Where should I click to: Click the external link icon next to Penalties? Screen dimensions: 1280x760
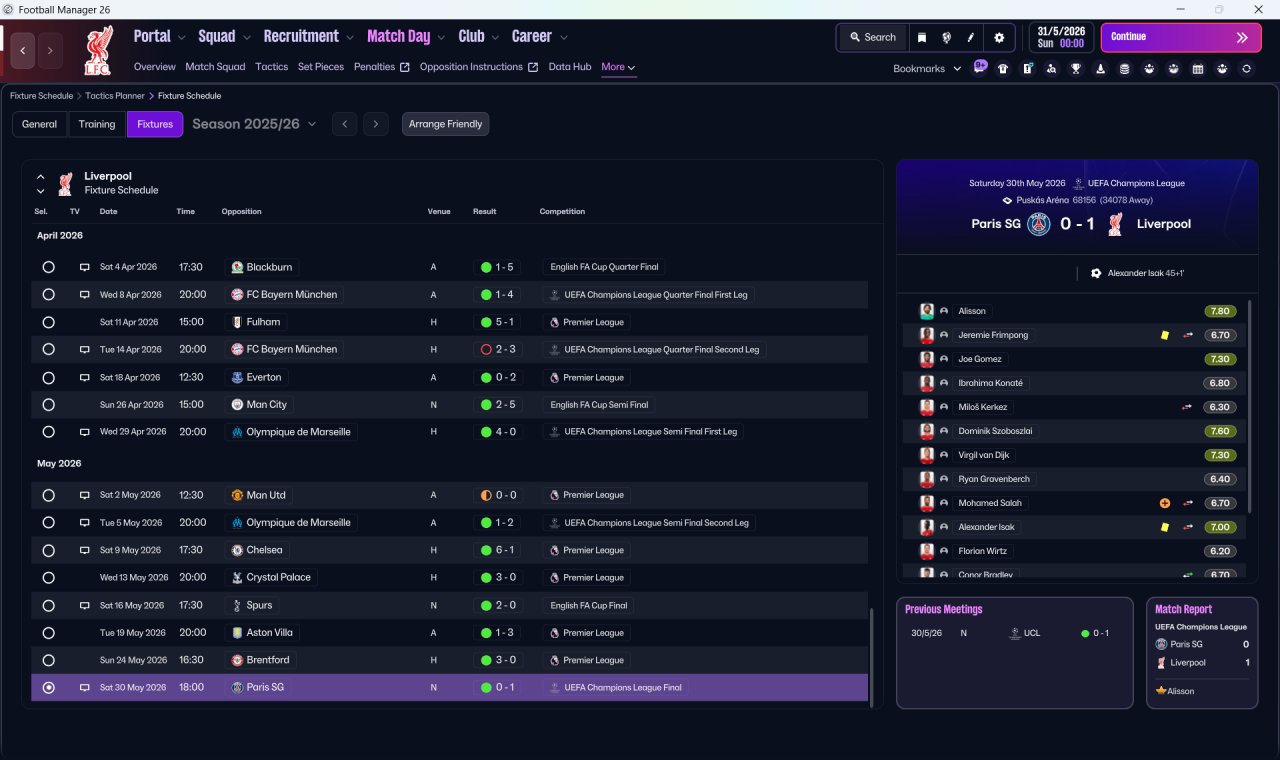point(404,68)
